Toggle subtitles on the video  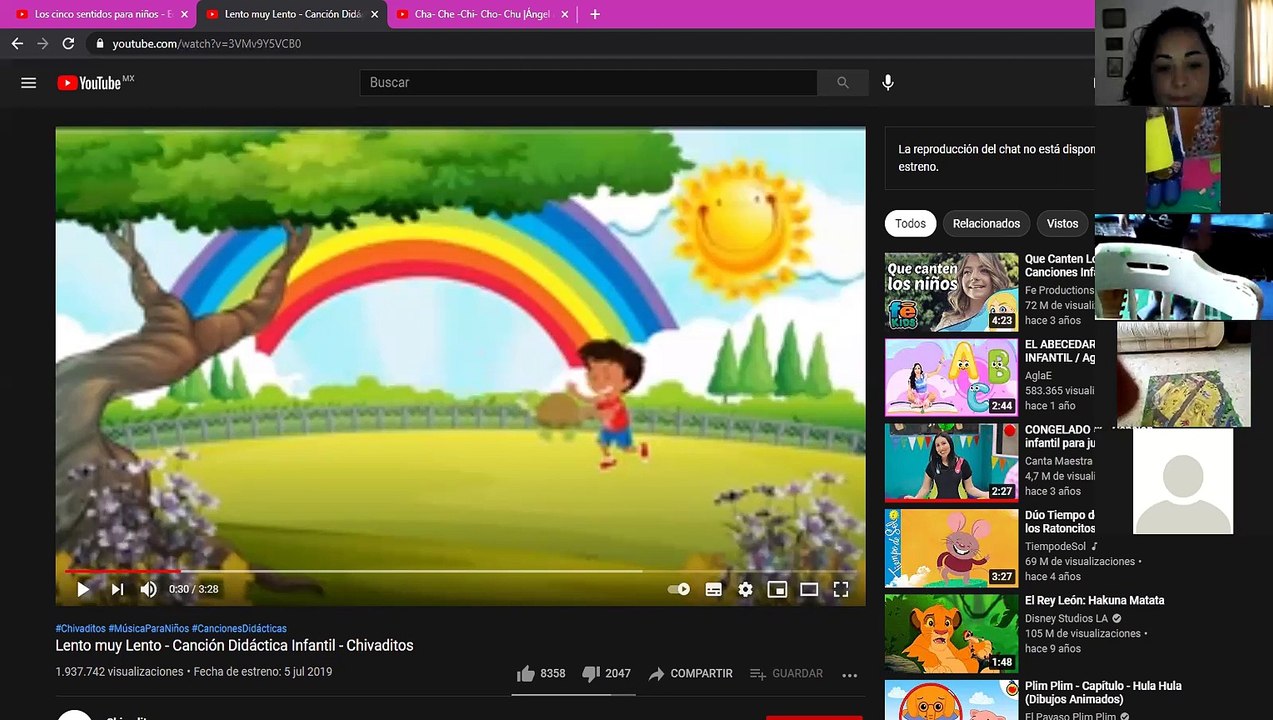(x=714, y=590)
